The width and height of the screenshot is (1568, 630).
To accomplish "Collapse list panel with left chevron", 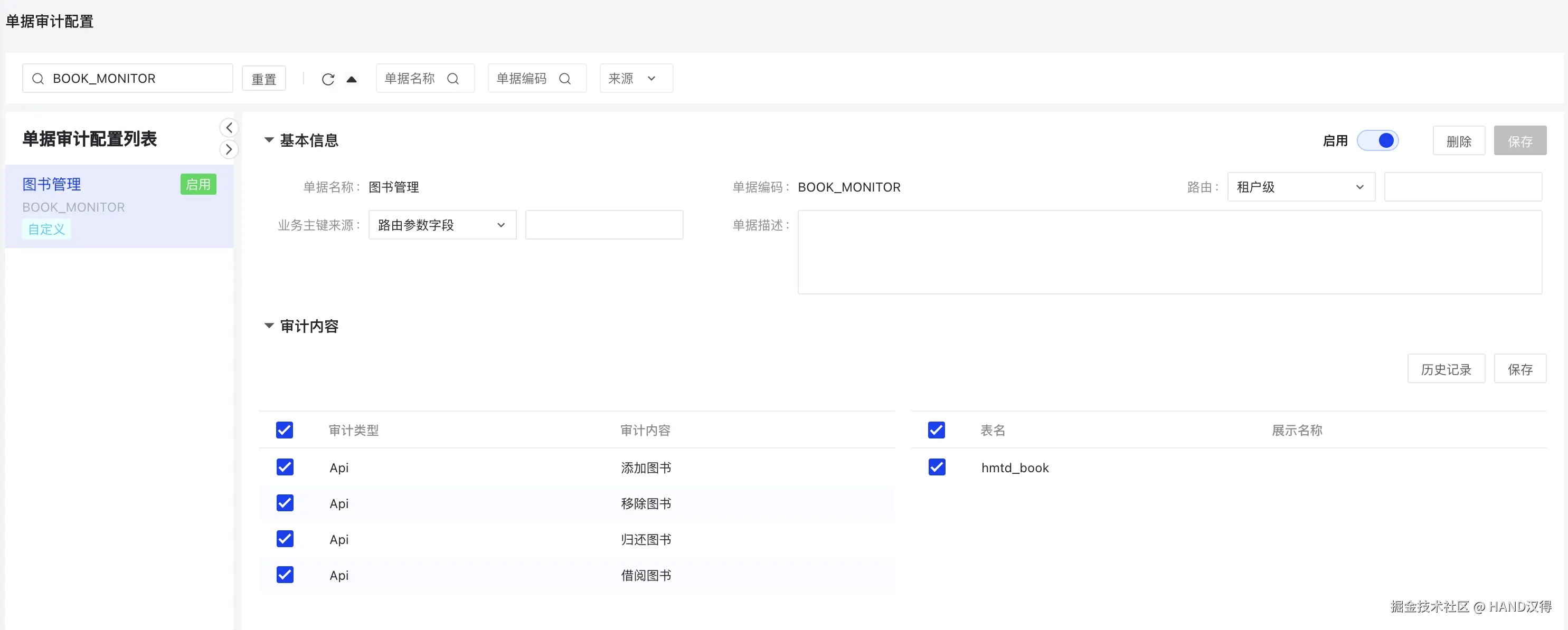I will coord(229,127).
